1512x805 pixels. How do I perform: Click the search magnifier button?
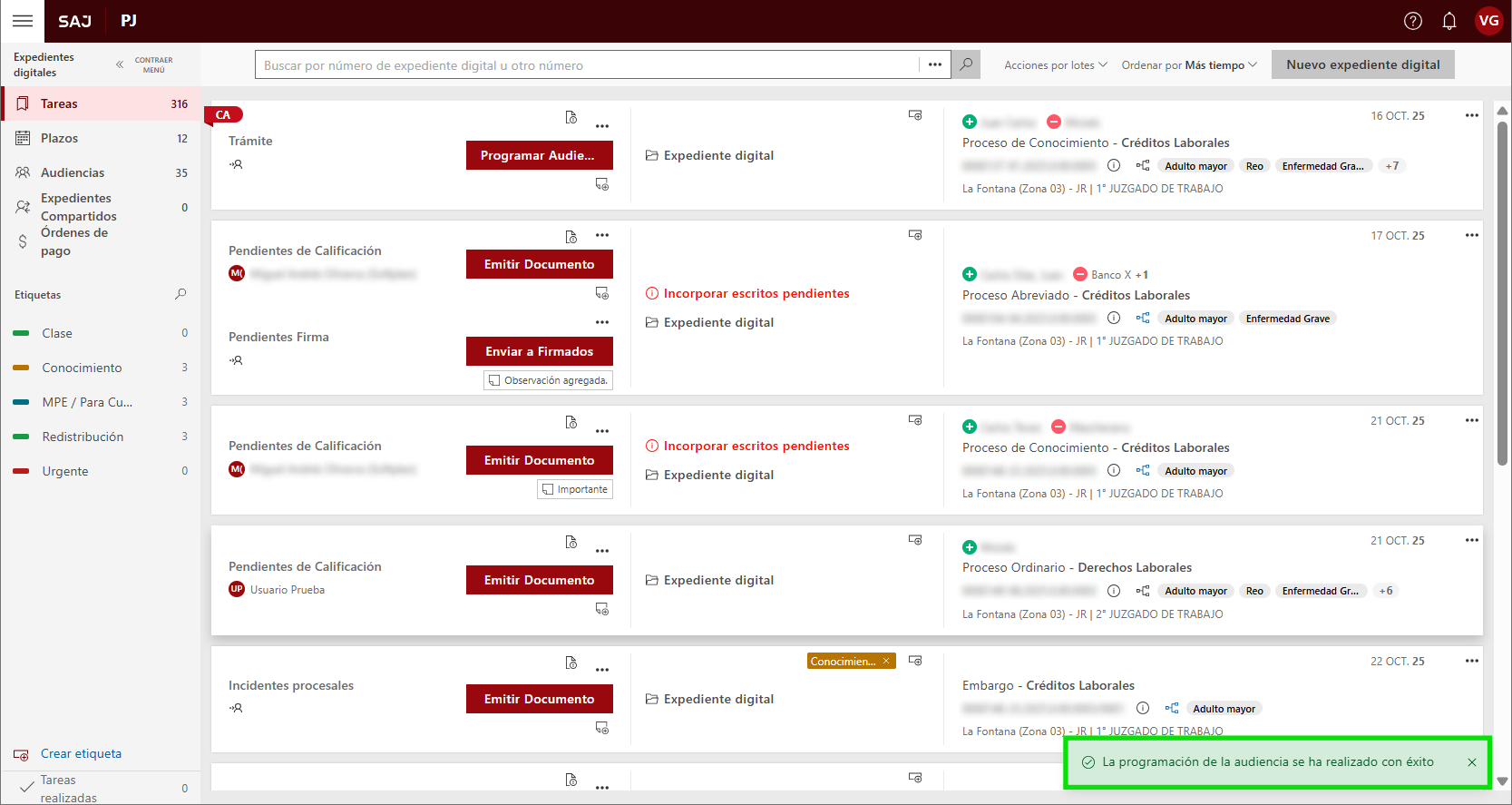point(966,64)
